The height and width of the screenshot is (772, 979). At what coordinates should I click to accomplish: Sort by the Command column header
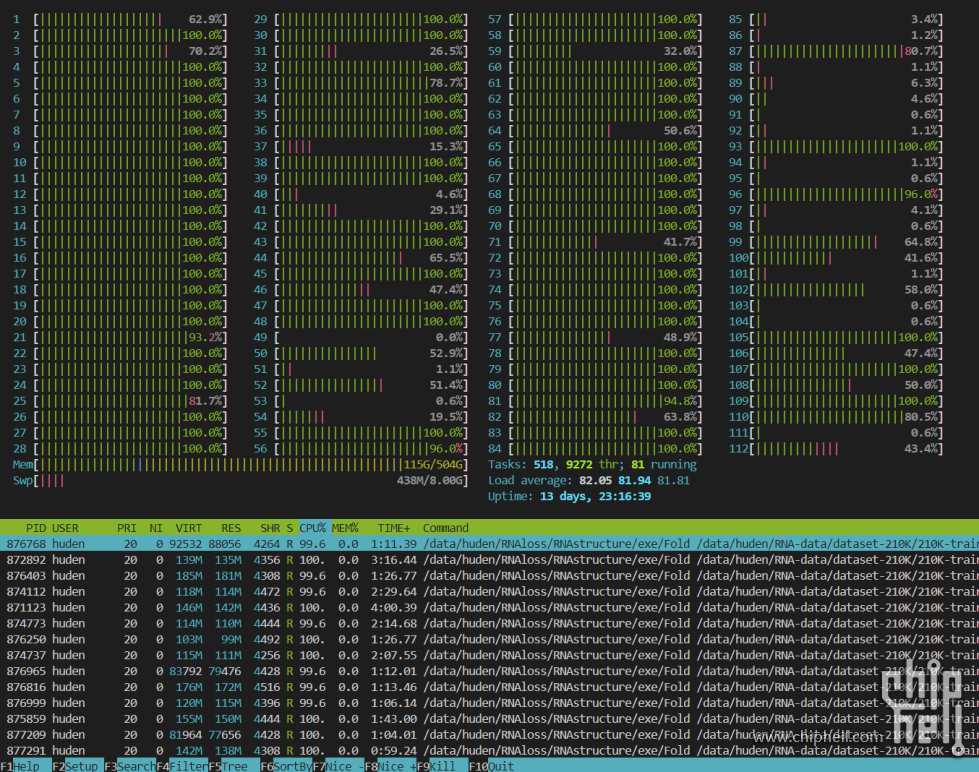pos(446,528)
